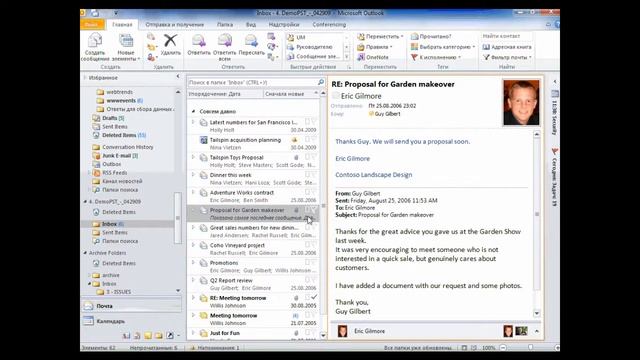Expand the Latest numbers for San Francisco conversation
The width and height of the screenshot is (640, 360).
point(193,122)
